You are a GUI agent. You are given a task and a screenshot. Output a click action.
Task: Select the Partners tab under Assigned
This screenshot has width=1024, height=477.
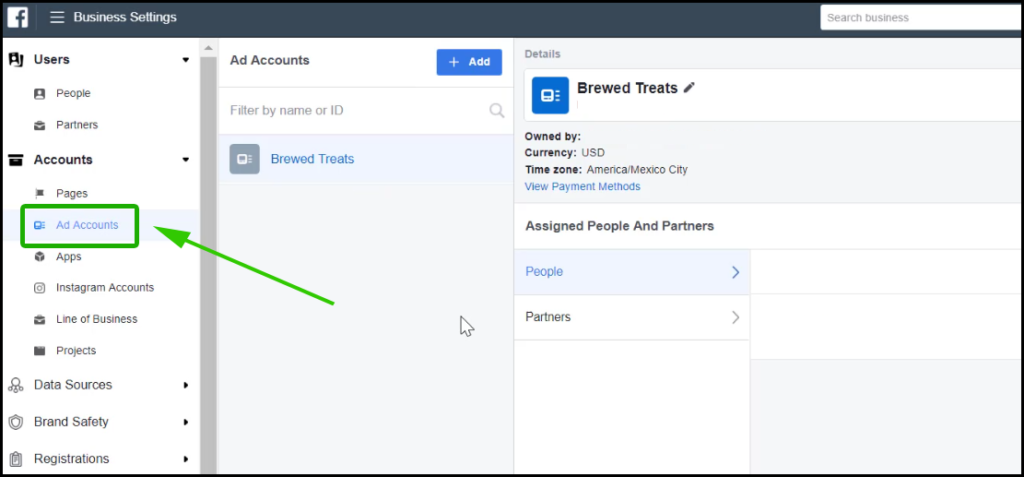632,317
